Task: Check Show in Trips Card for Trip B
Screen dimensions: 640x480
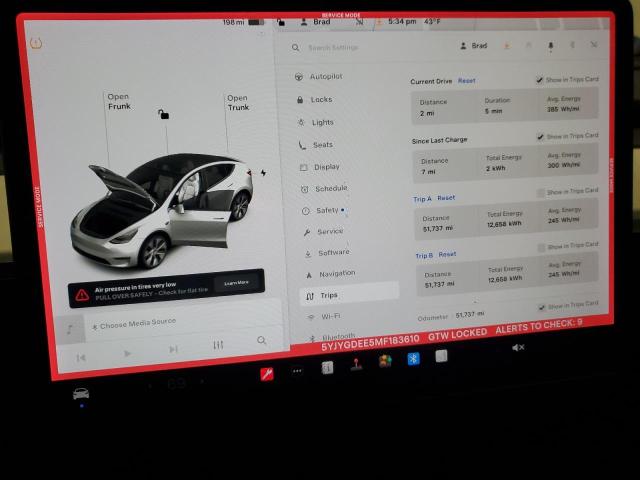Action: pos(542,248)
